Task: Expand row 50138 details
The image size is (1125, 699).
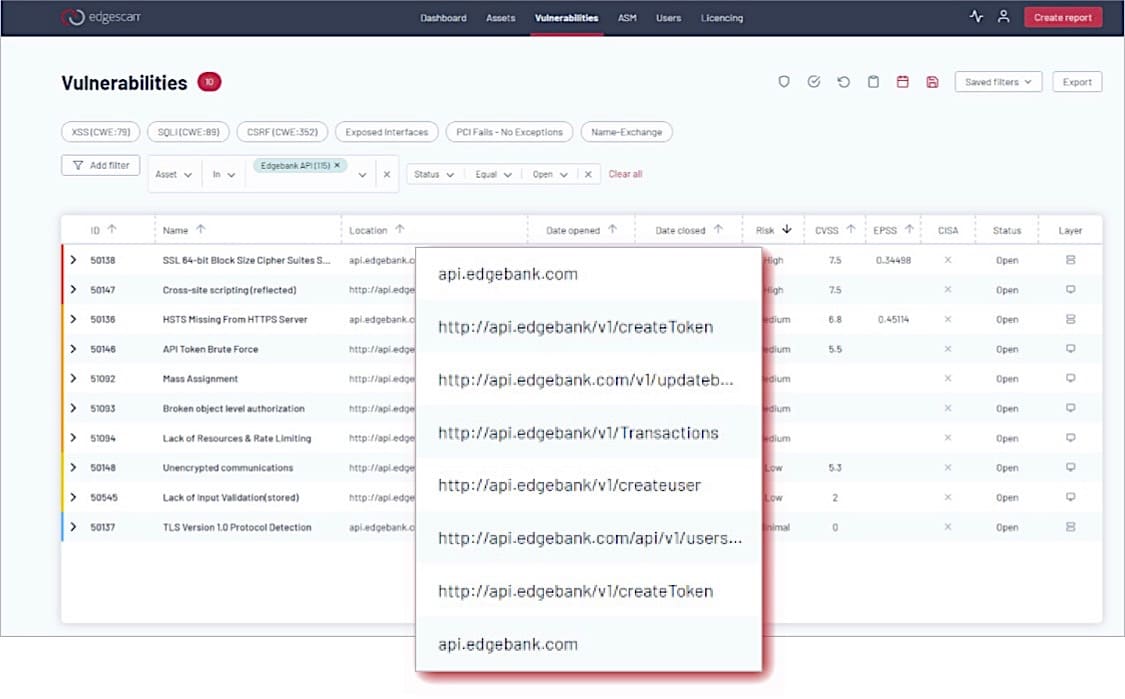Action: pyautogui.click(x=73, y=260)
